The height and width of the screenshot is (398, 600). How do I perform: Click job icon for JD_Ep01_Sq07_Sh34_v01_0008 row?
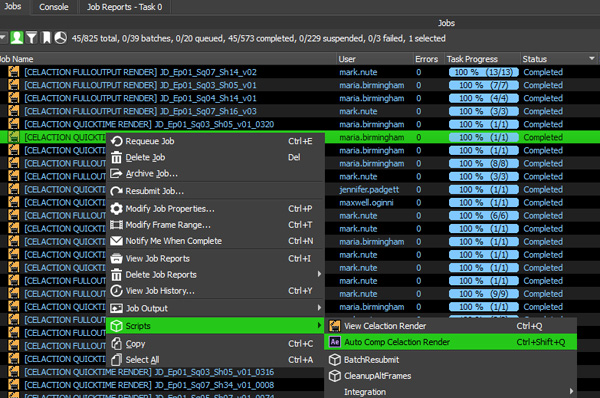coord(14,385)
